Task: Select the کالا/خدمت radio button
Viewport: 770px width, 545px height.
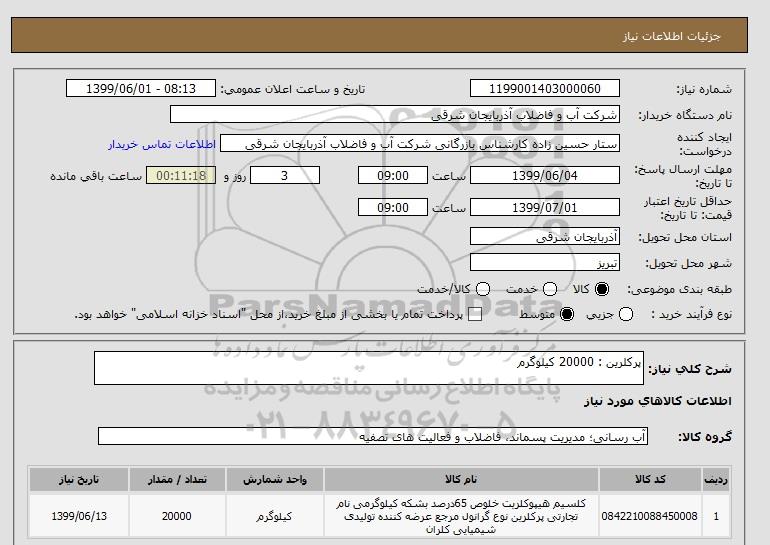Action: 483,289
